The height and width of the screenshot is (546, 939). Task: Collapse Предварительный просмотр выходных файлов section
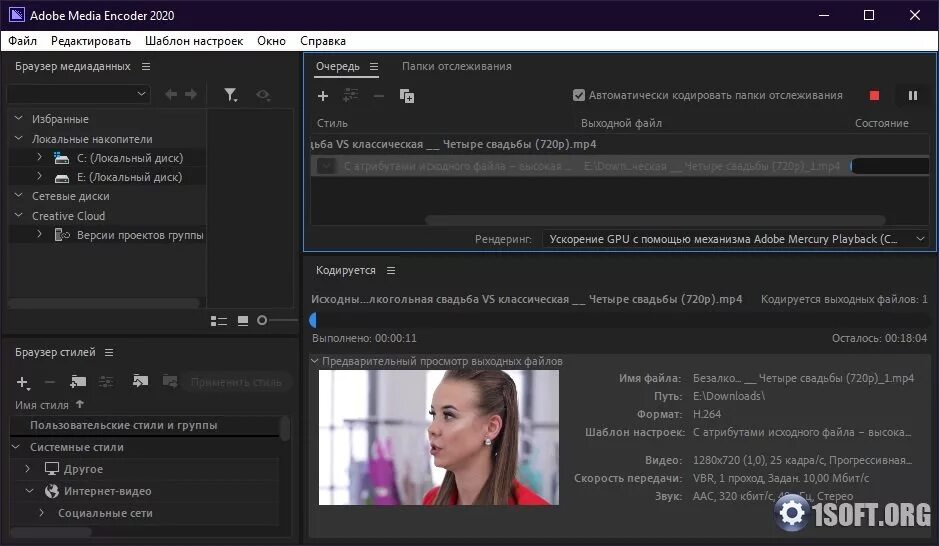tap(314, 361)
